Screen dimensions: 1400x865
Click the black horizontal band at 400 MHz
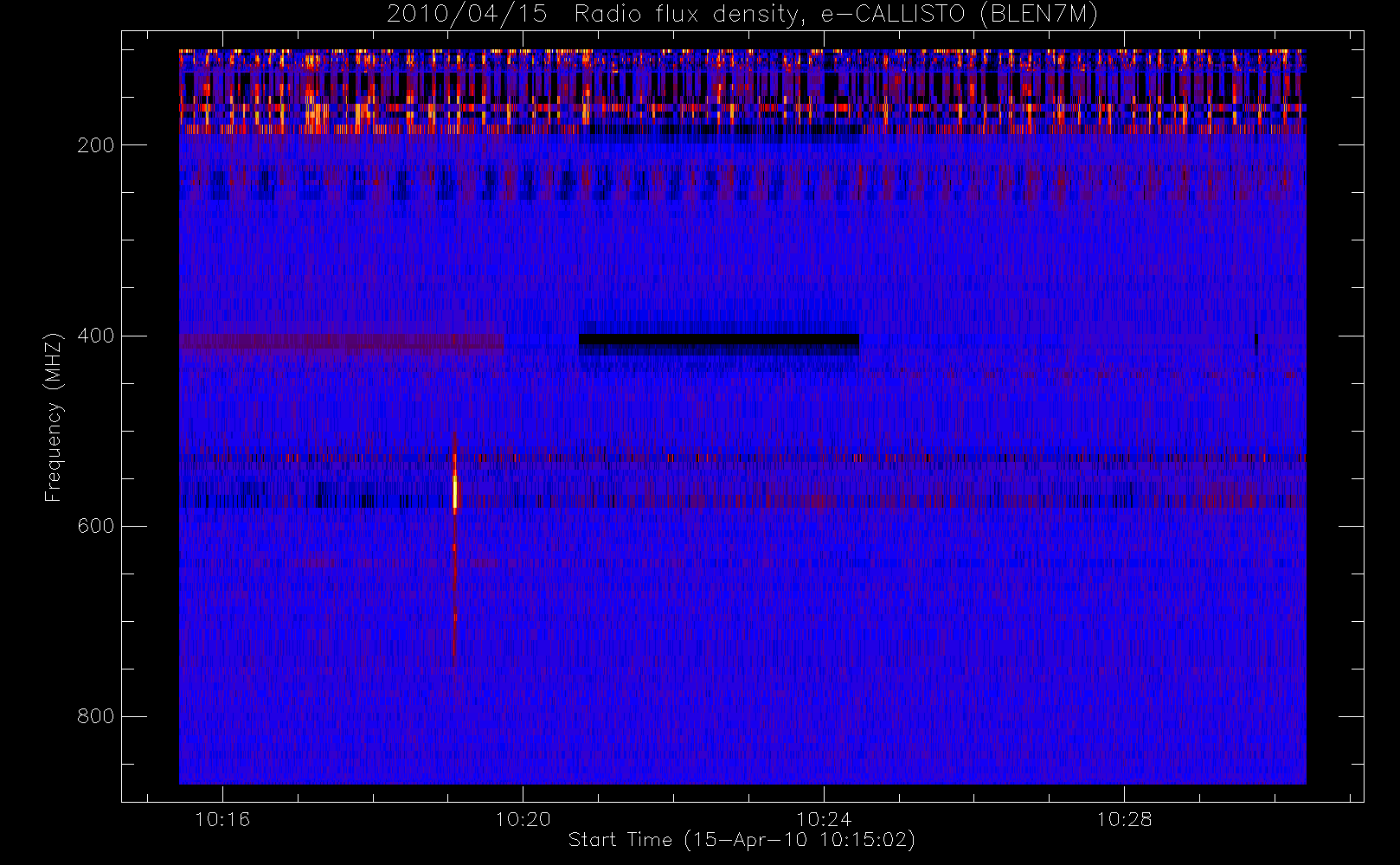coord(719,340)
